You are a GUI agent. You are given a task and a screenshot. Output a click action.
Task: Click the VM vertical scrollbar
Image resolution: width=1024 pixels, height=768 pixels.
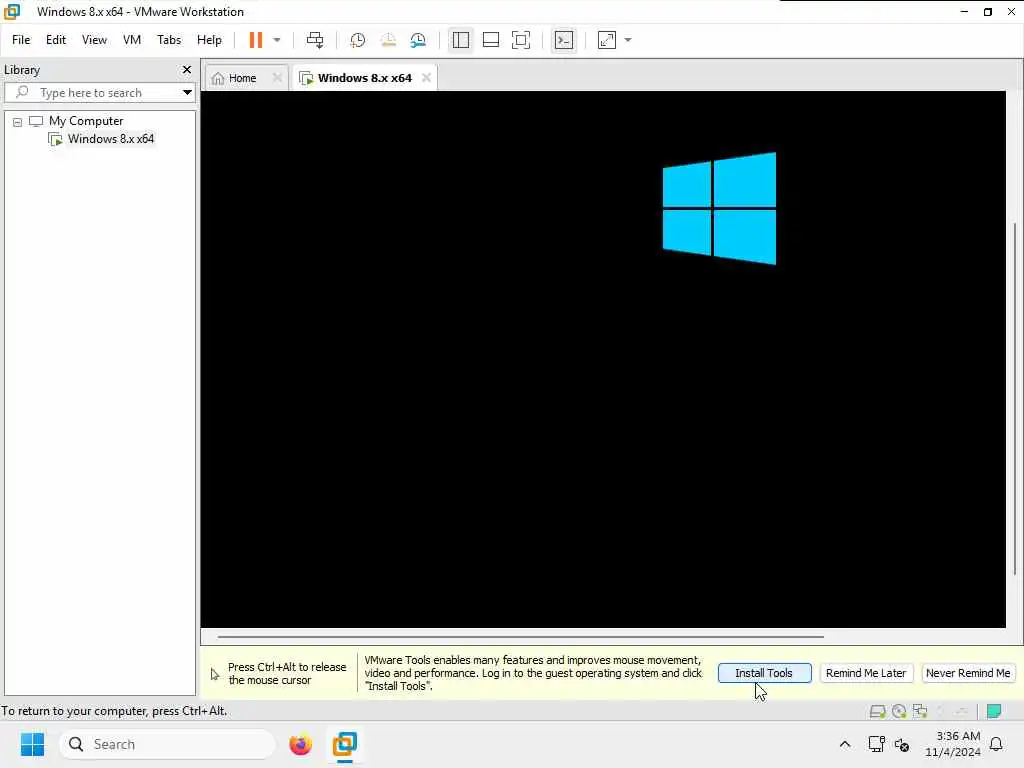1014,398
